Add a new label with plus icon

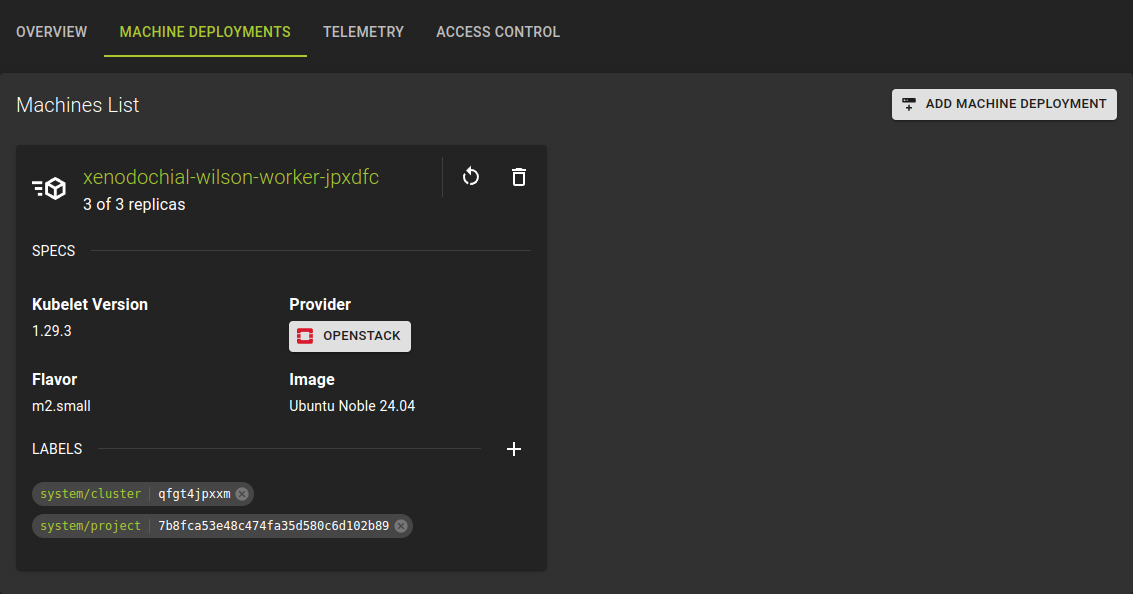(x=514, y=449)
